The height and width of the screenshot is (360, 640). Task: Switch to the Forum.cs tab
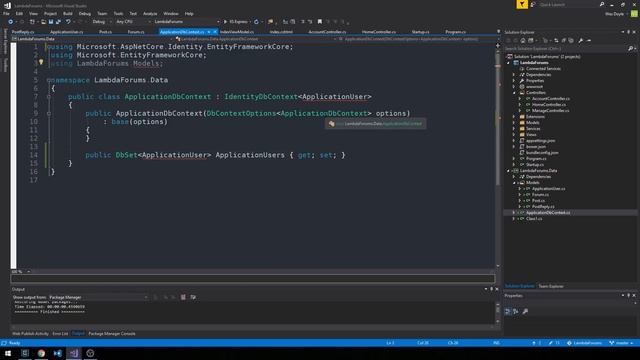pos(136,31)
